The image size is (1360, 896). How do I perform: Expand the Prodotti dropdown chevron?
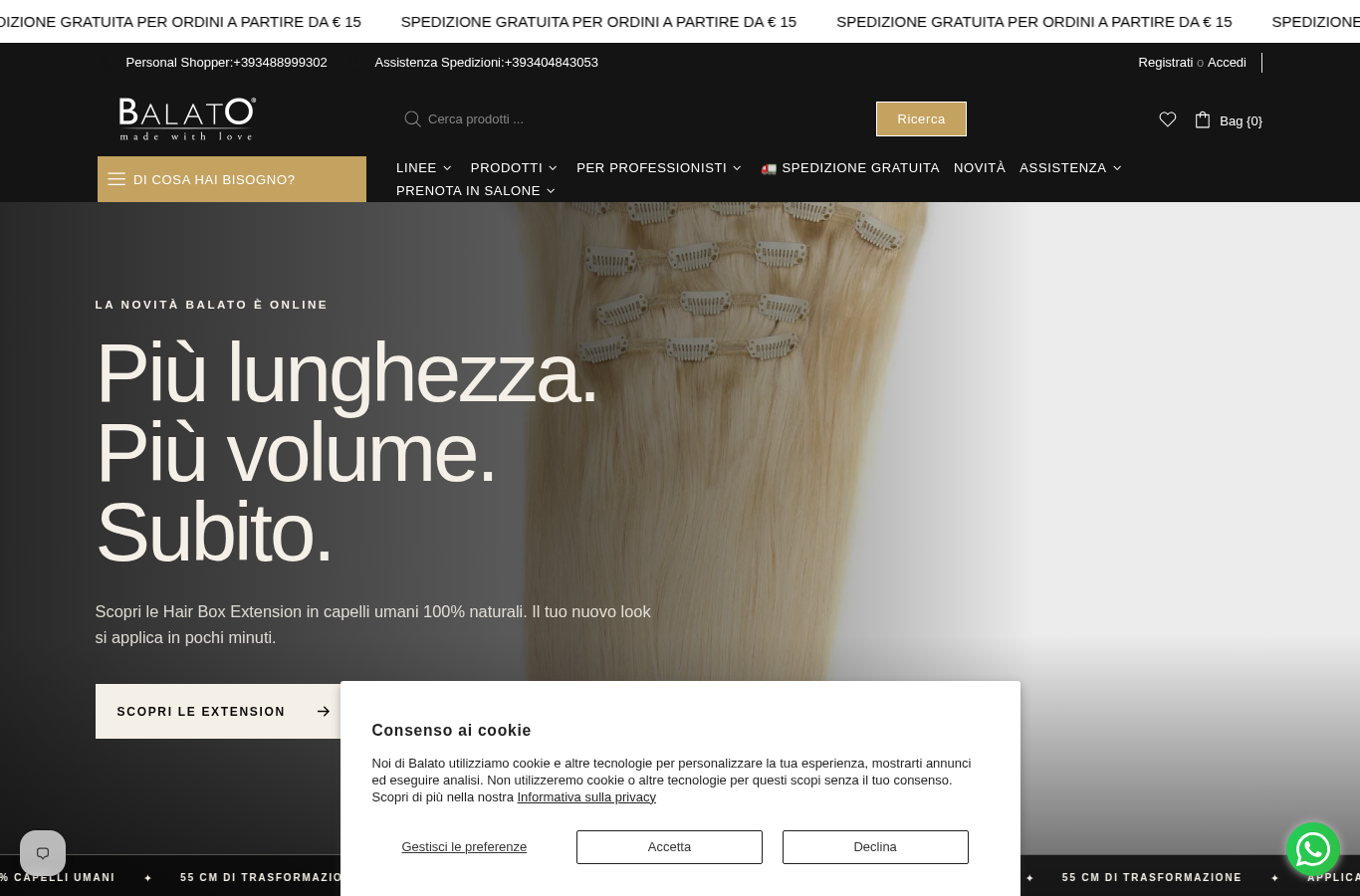point(553,168)
